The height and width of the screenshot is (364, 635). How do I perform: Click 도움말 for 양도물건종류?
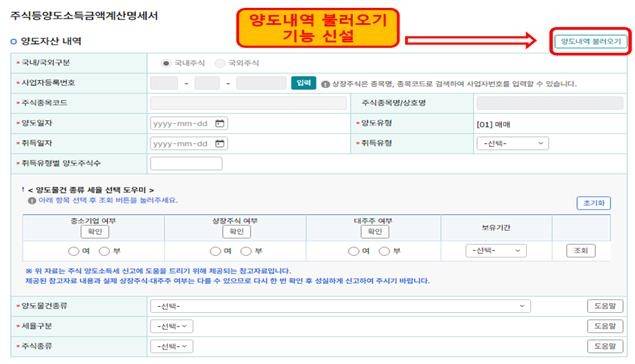pos(605,306)
